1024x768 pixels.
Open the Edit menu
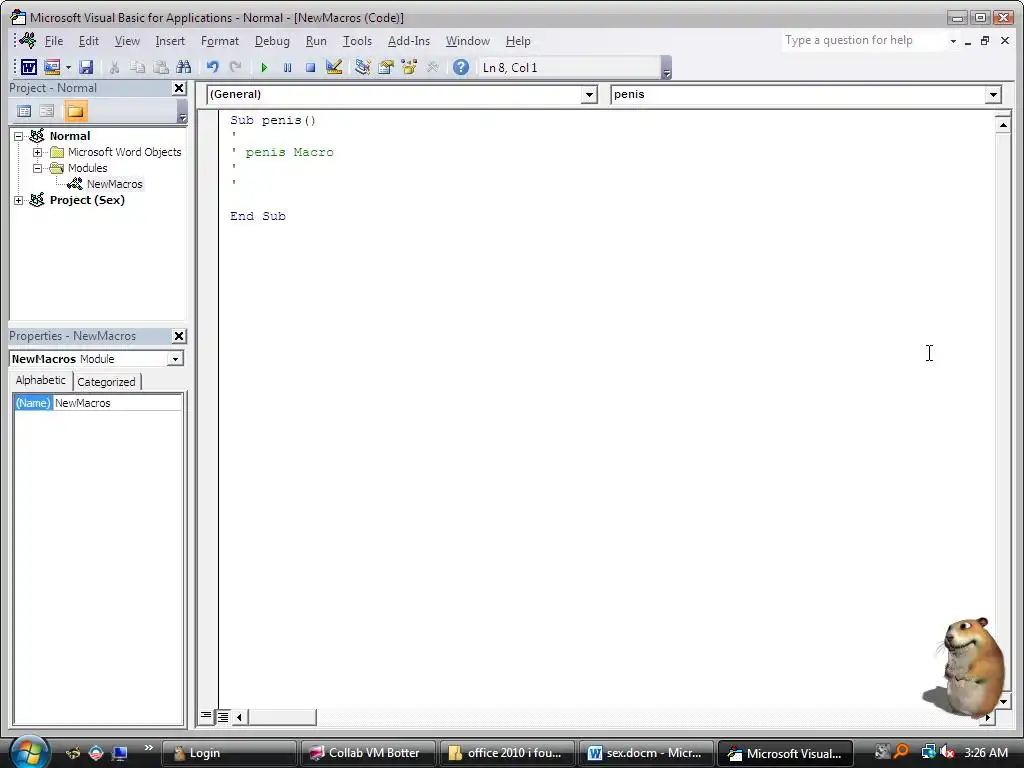coord(89,41)
